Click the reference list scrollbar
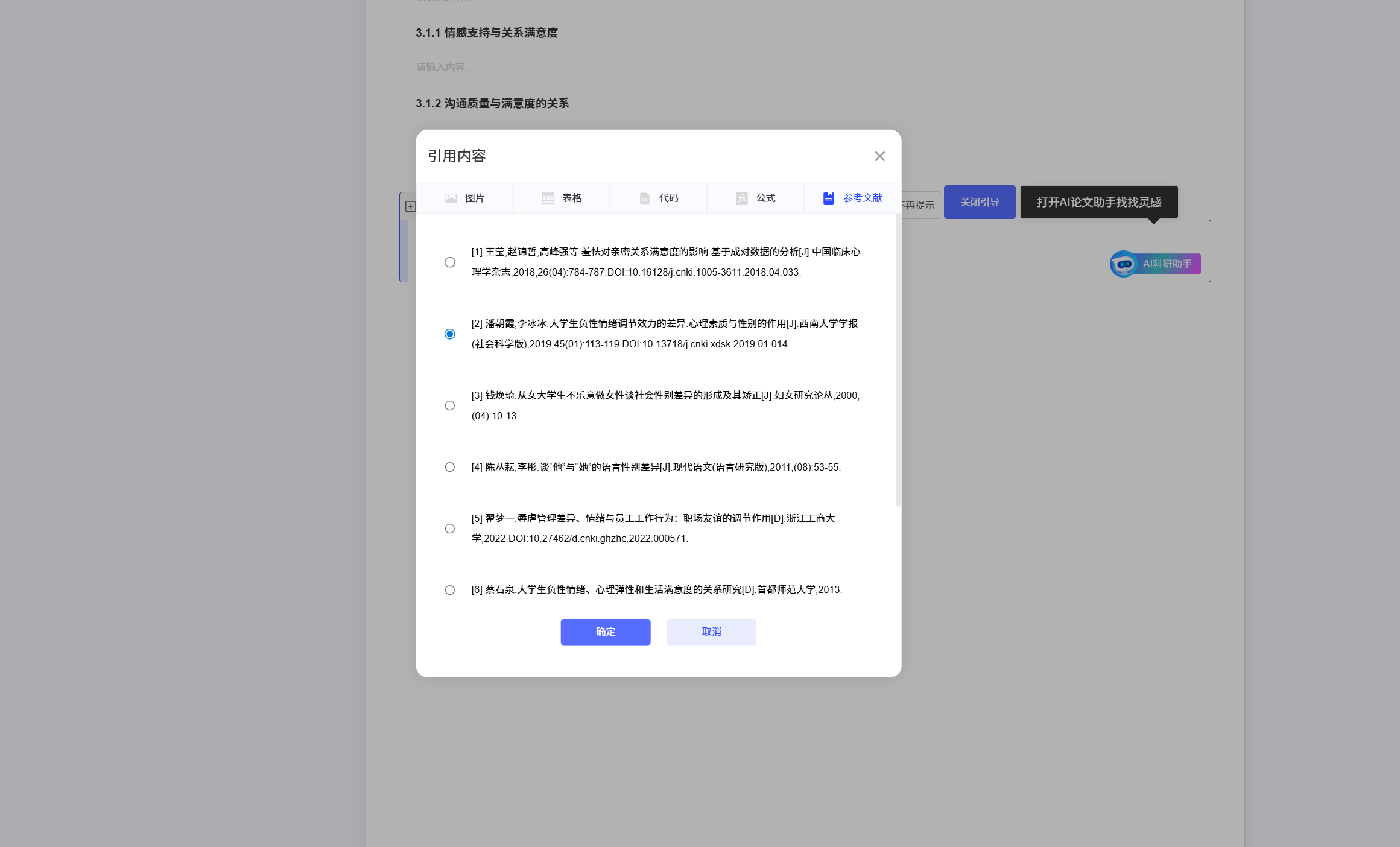This screenshot has height=847, width=1400. point(898,362)
